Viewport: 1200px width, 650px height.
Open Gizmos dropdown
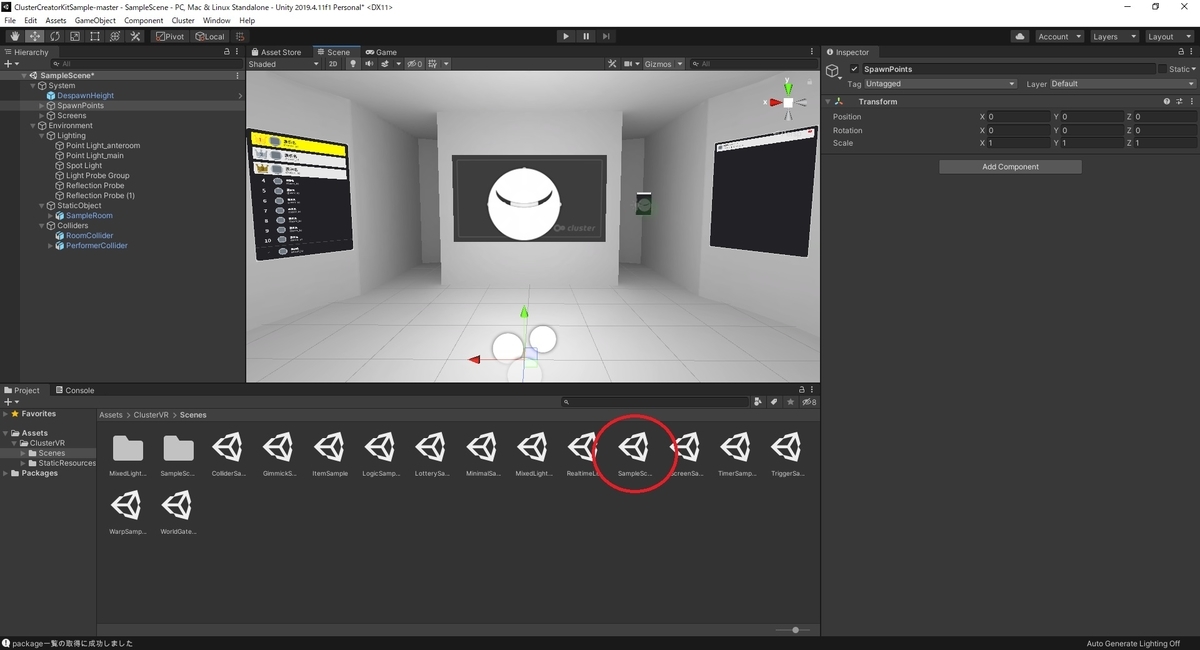point(663,64)
